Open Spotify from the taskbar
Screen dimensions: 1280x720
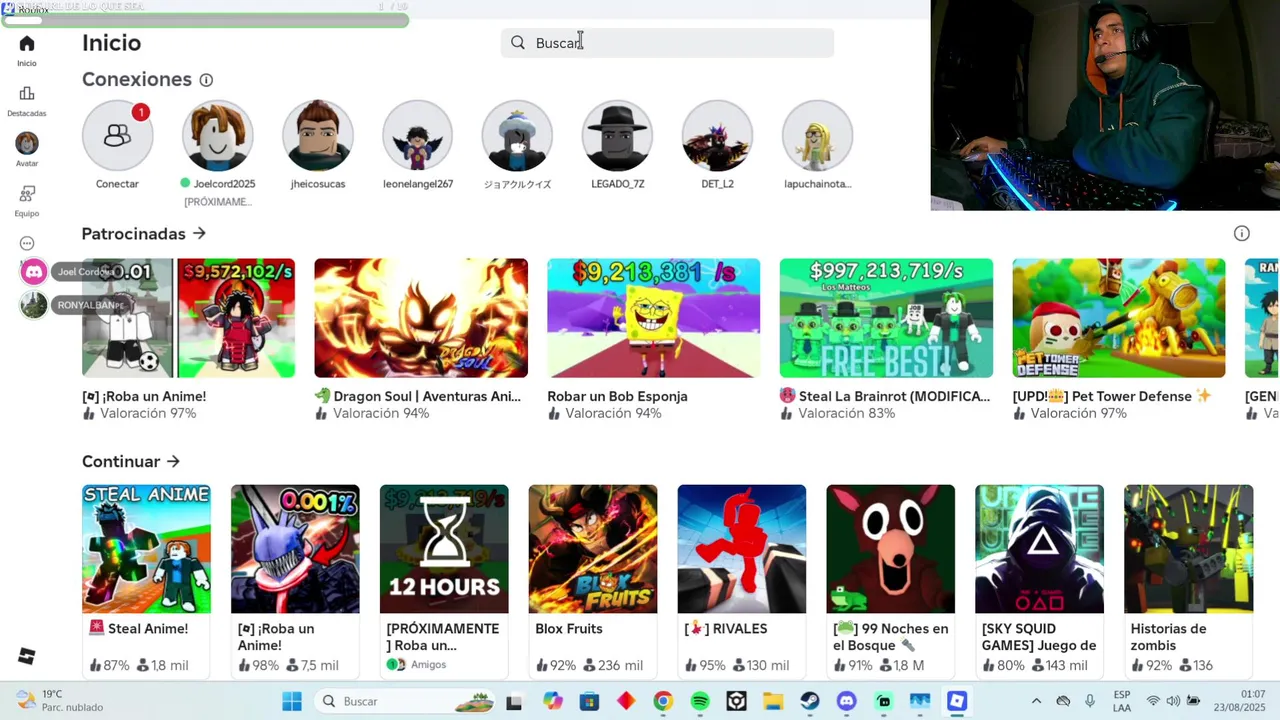700,702
